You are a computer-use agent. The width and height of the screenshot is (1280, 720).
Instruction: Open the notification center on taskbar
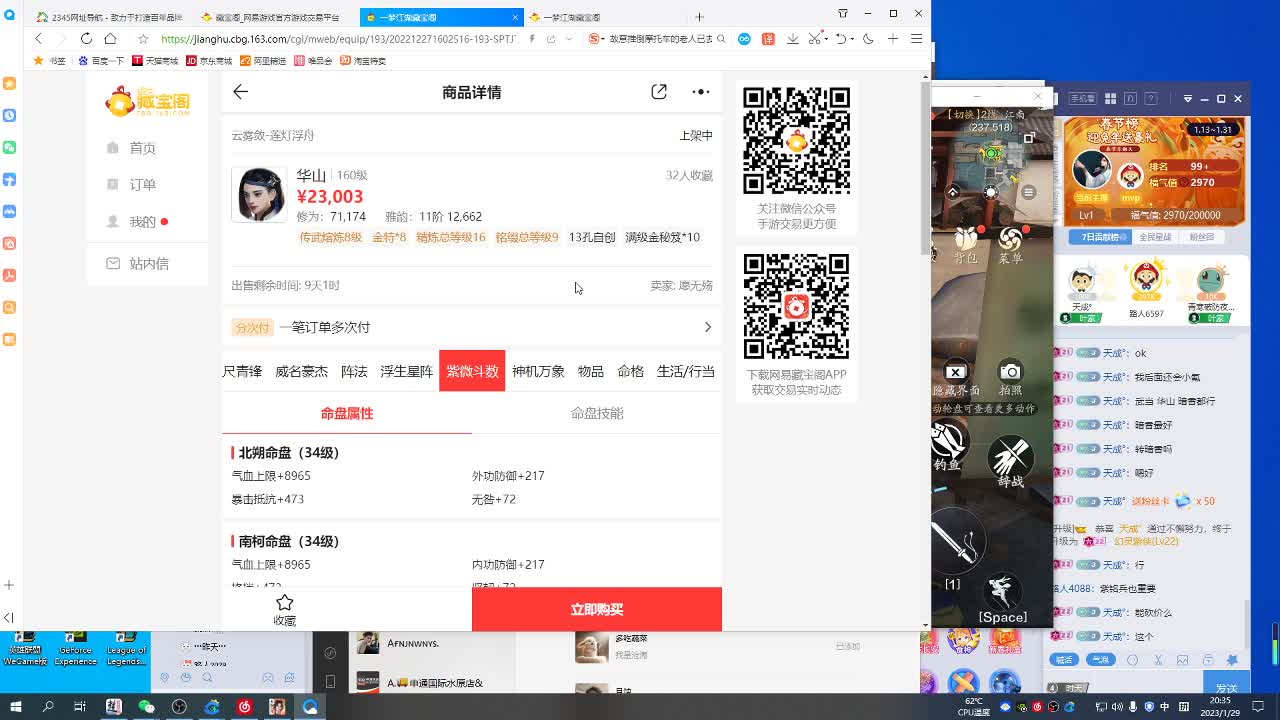pos(1258,706)
